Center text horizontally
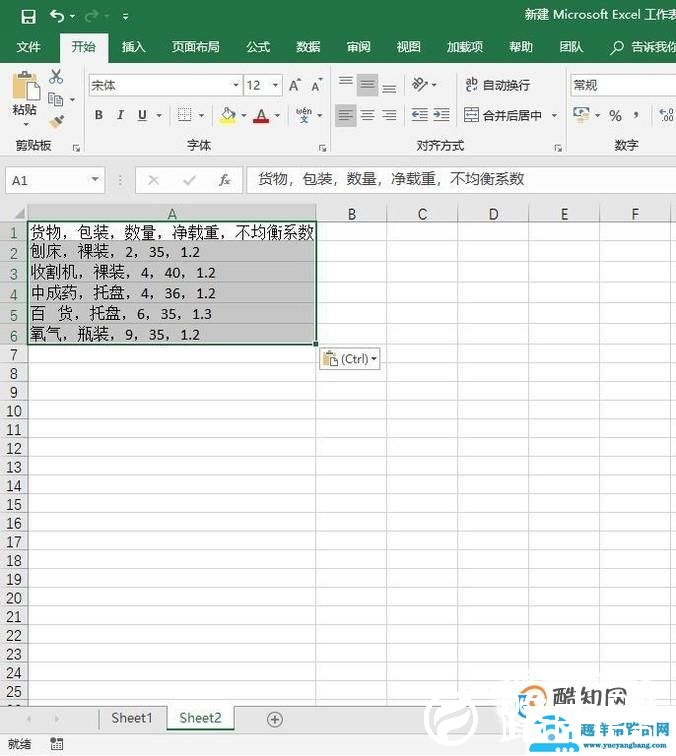The image size is (676, 756). point(367,115)
